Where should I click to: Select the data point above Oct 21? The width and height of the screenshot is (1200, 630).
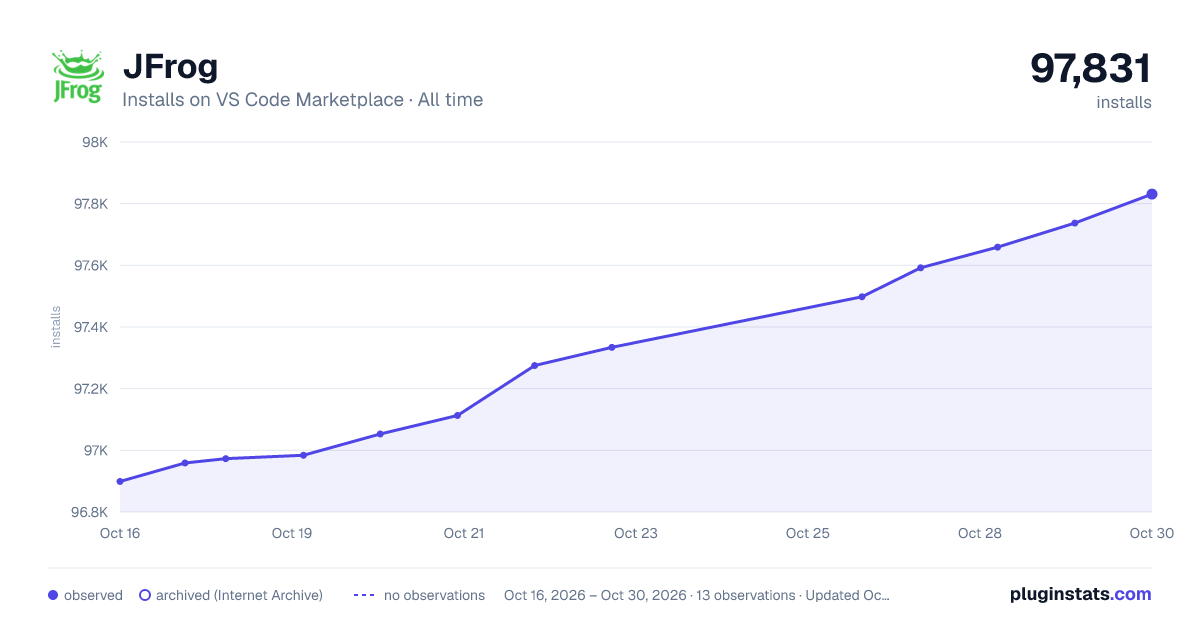tap(457, 415)
